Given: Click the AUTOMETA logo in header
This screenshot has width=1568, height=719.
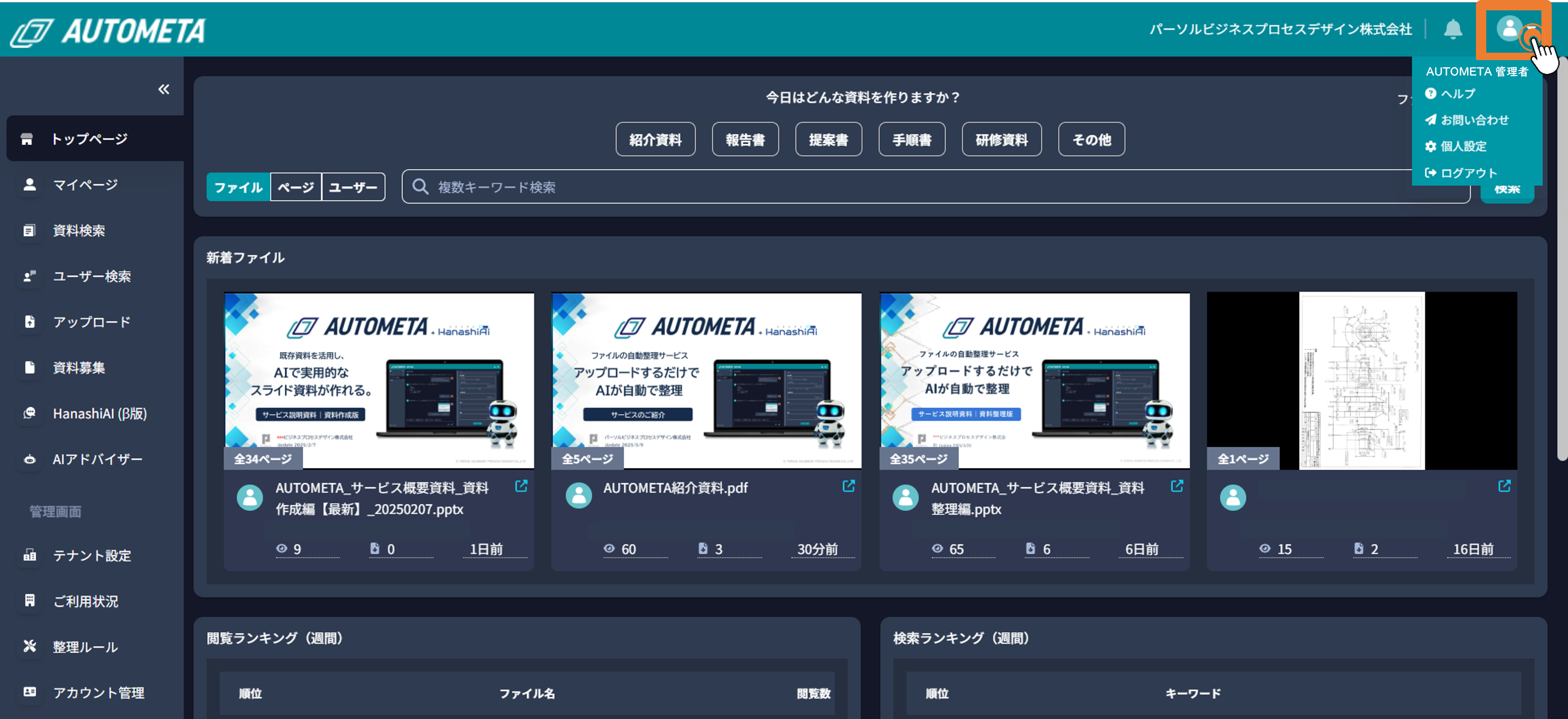Looking at the screenshot, I should (108, 31).
